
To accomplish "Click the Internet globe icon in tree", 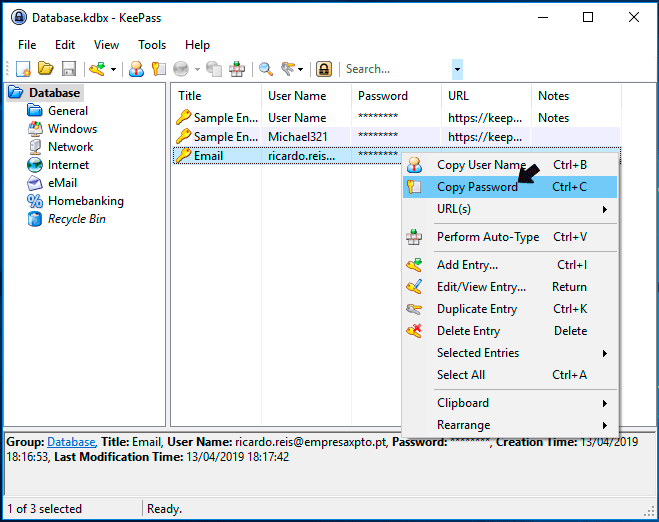I will tap(35, 165).
